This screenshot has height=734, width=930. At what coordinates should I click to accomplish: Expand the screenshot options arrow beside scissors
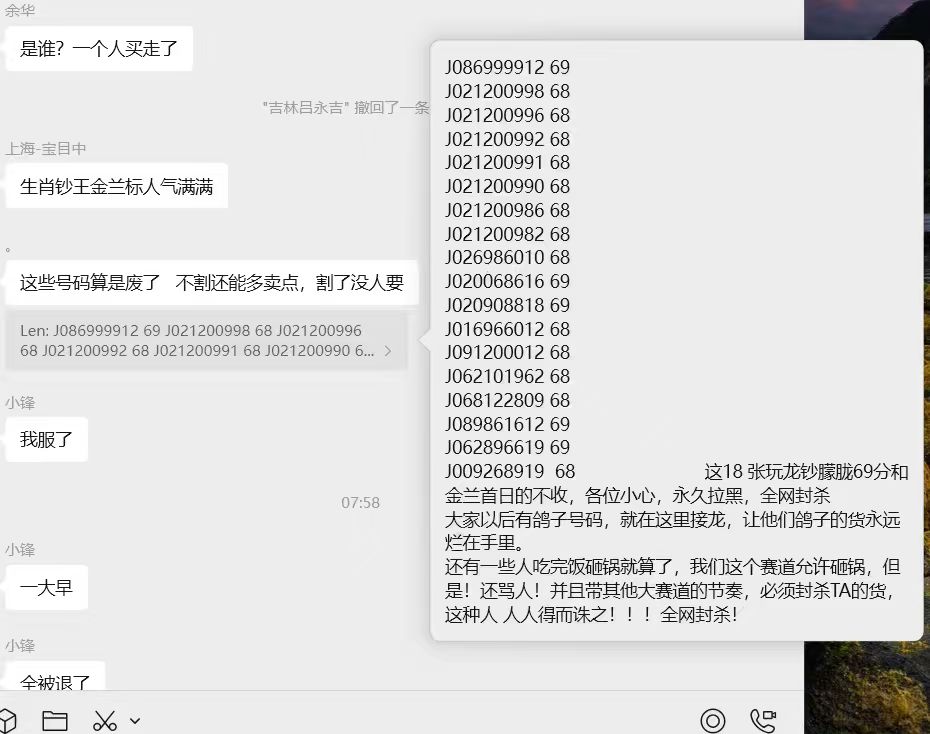pos(135,720)
